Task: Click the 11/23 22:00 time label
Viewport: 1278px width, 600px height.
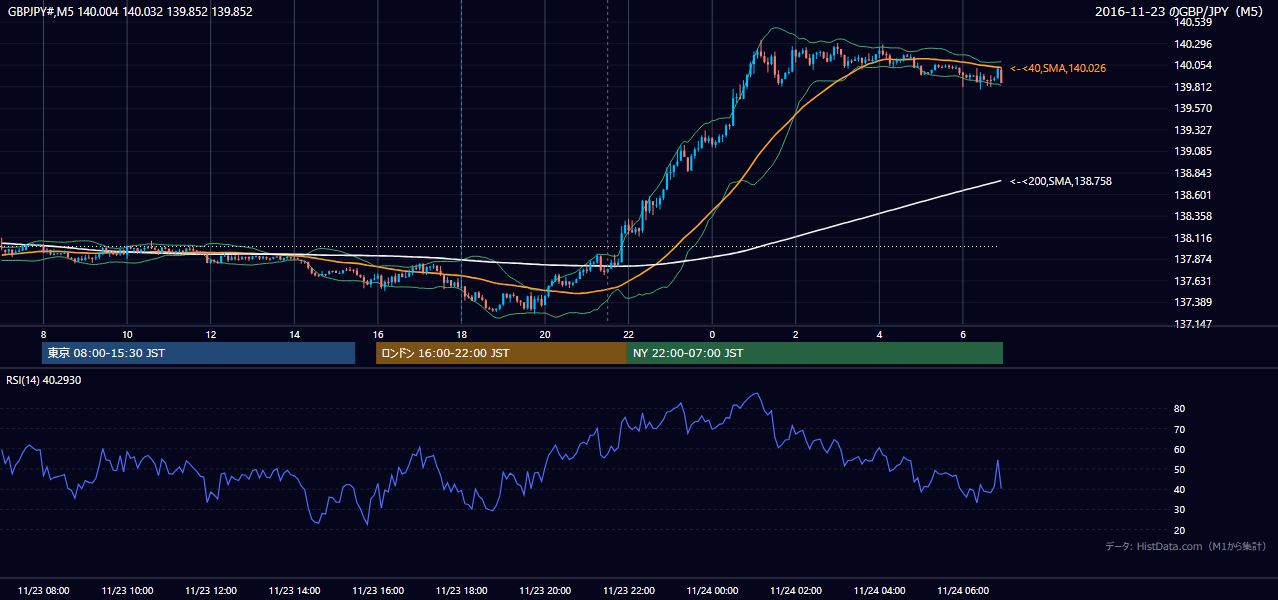Action: [628, 591]
